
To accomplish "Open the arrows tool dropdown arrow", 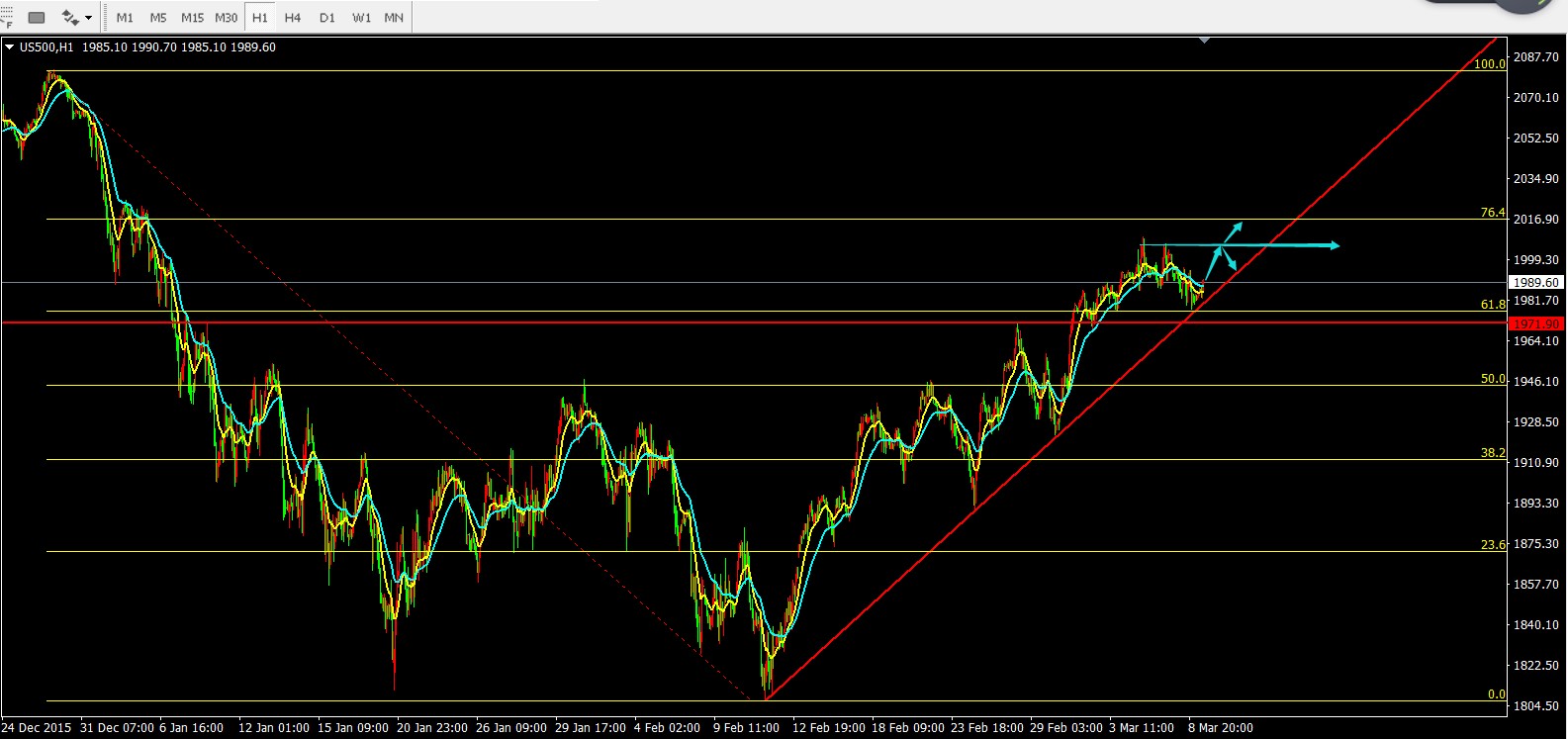I will pyautogui.click(x=89, y=18).
